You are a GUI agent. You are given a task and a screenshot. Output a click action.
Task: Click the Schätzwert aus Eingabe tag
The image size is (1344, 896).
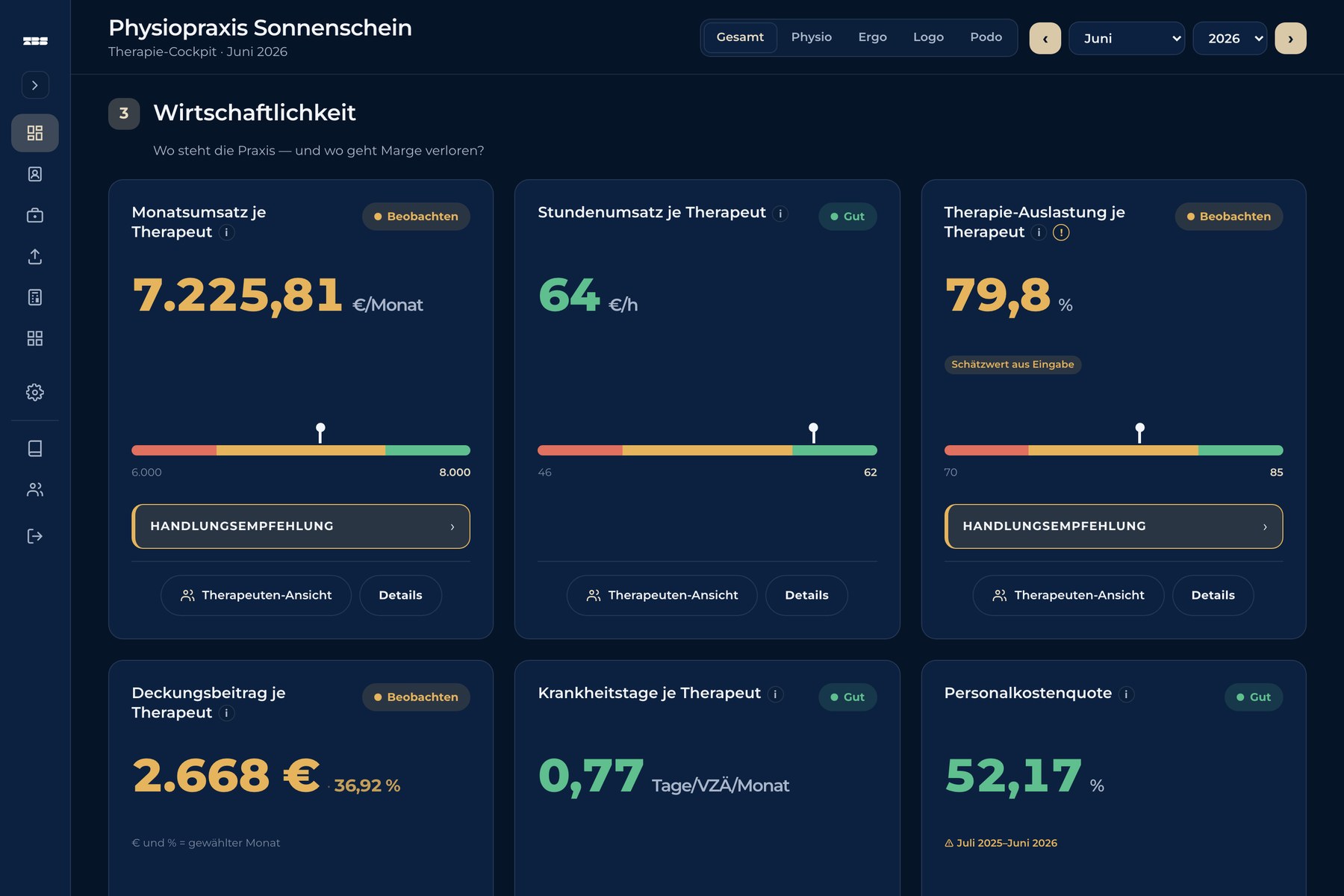coord(1012,364)
